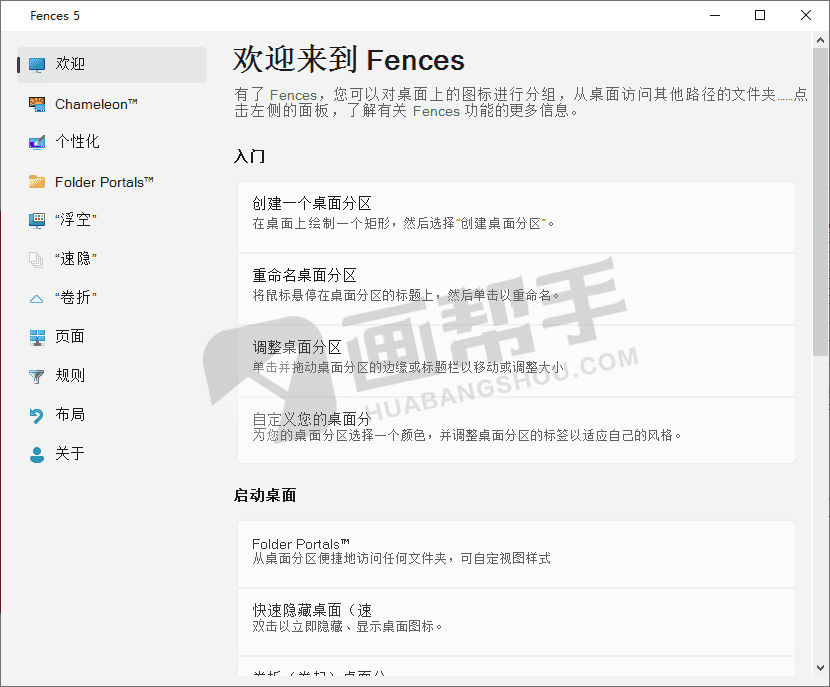Open the 规则 section
This screenshot has width=830, height=687.
pos(70,376)
